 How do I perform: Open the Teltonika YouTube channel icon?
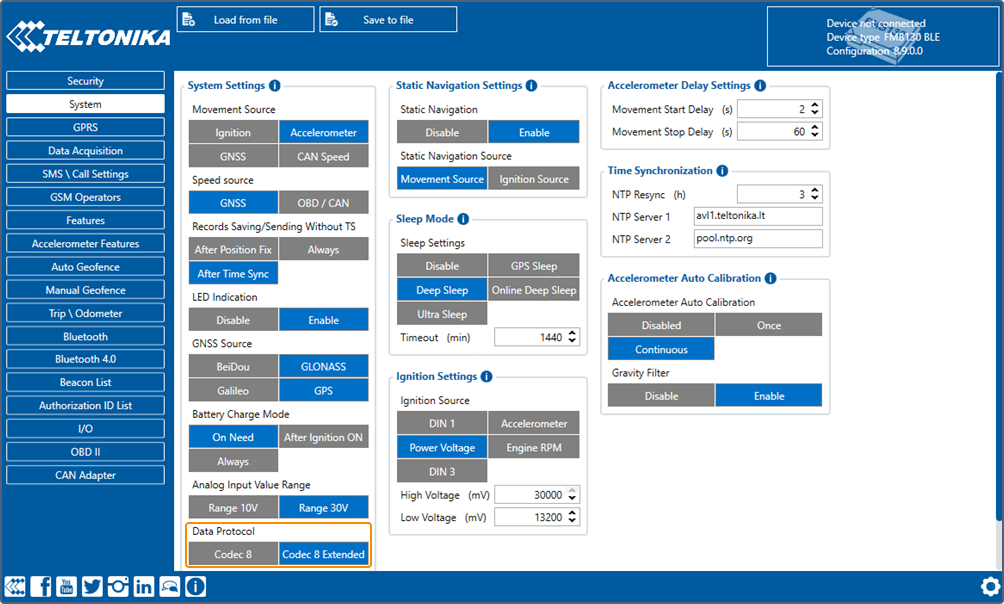pos(67,587)
